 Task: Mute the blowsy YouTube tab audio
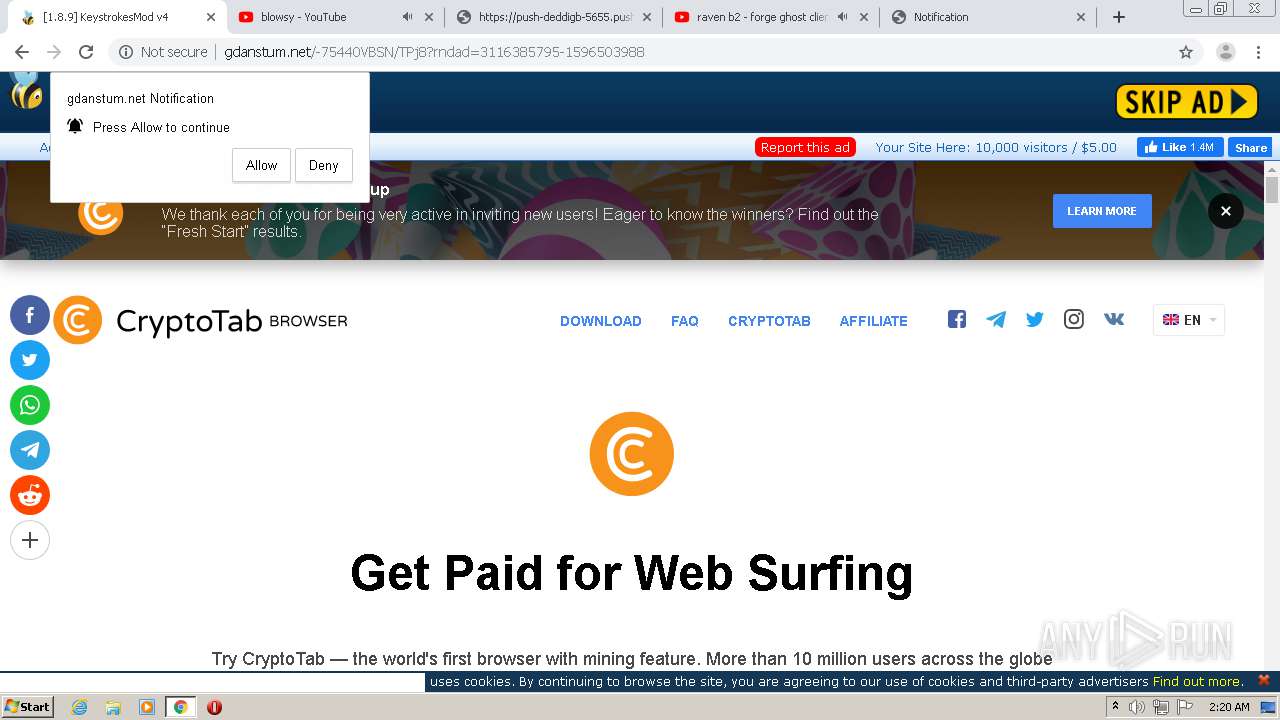(408, 17)
